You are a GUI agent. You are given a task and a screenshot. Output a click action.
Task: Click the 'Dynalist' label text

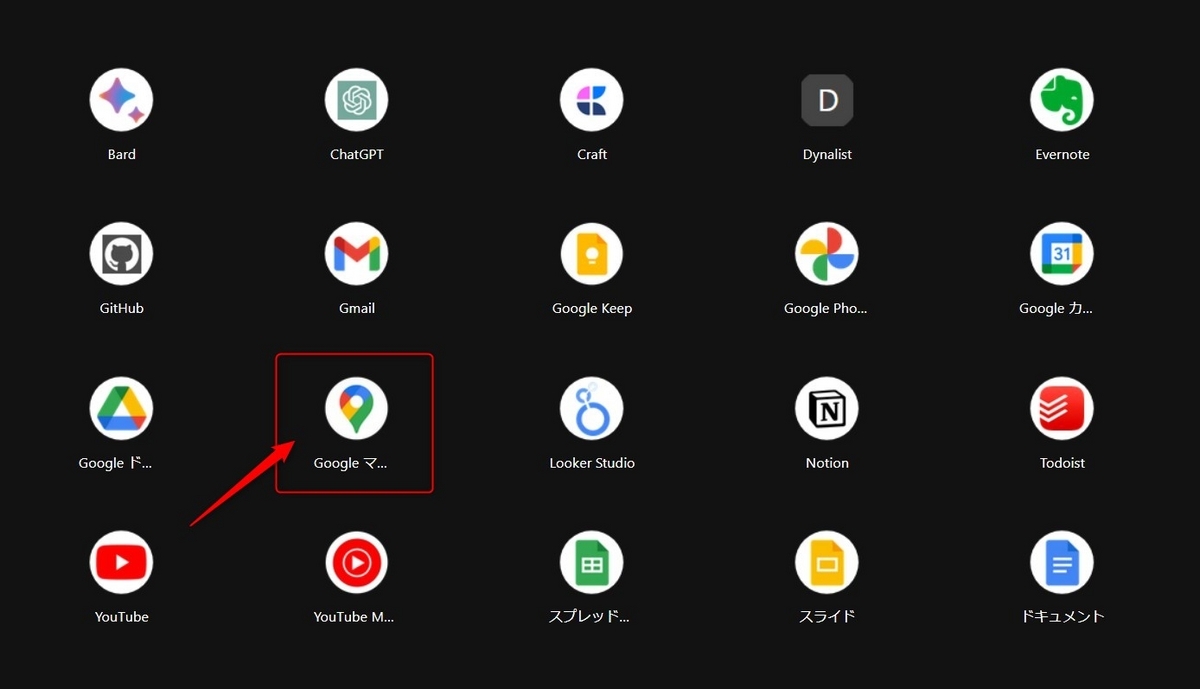(x=827, y=155)
